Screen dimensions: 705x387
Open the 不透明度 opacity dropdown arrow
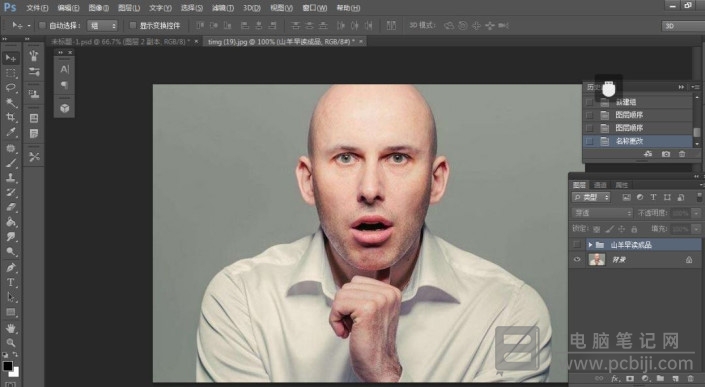(x=697, y=213)
